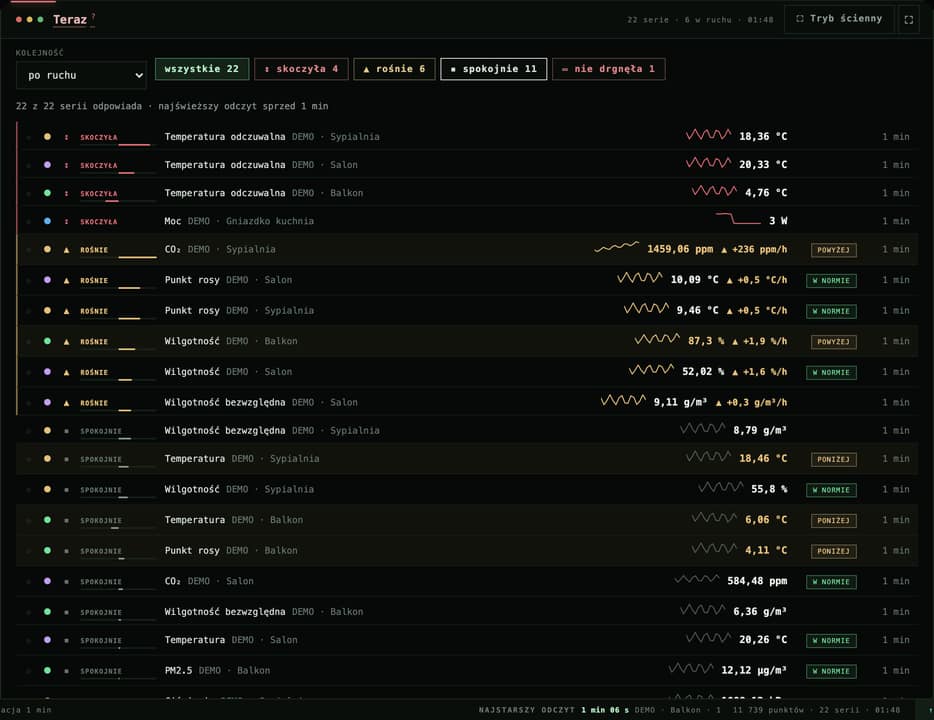Click the sparkline of CO₂ Sypialnia row
The height and width of the screenshot is (720, 934).
(617, 247)
